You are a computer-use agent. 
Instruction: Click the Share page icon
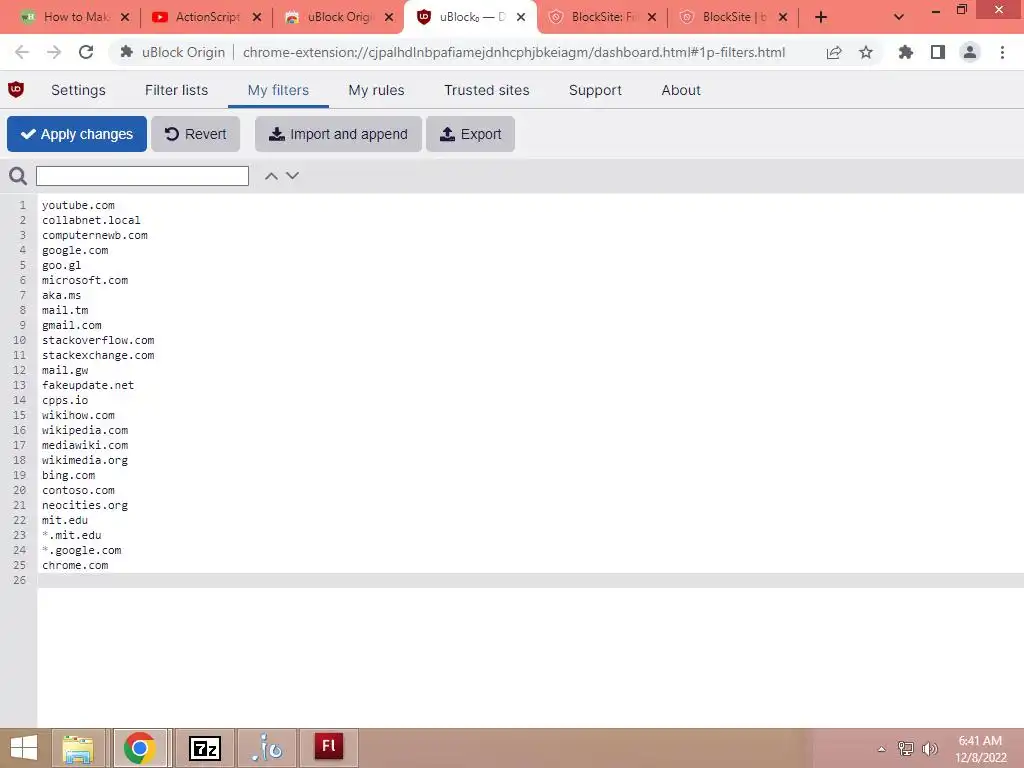point(834,52)
